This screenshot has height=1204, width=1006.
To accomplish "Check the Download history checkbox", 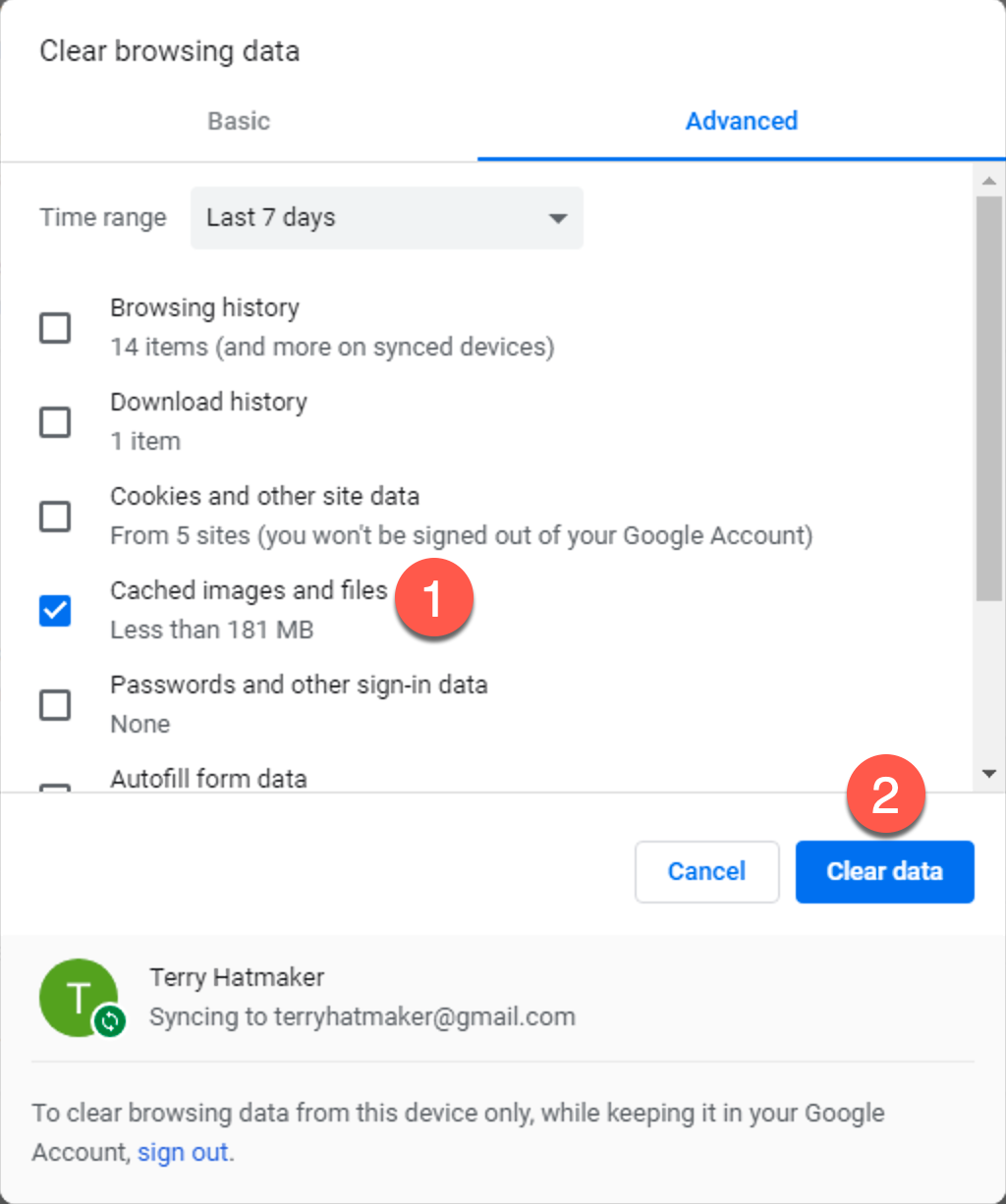I will (x=55, y=422).
